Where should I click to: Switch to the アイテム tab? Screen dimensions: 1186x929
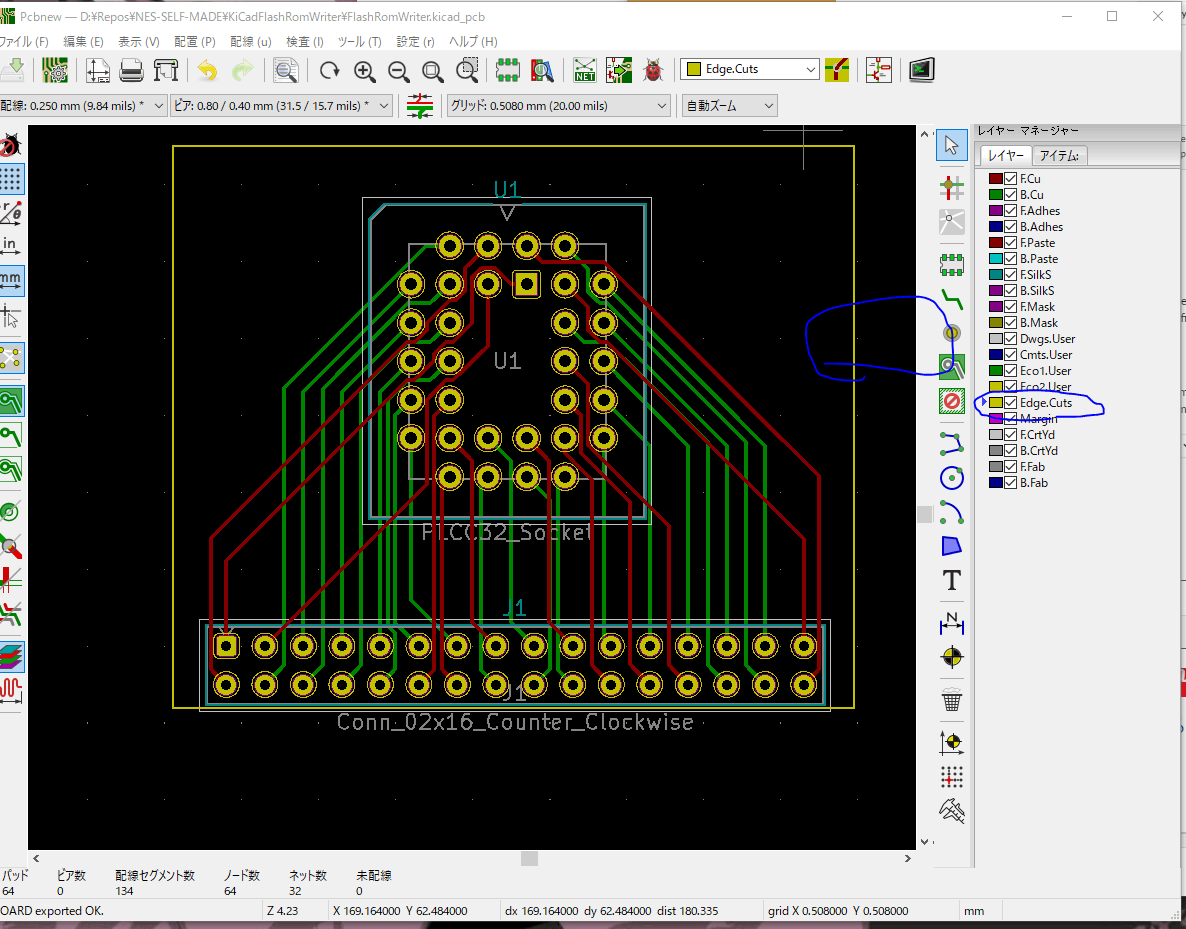[1059, 156]
